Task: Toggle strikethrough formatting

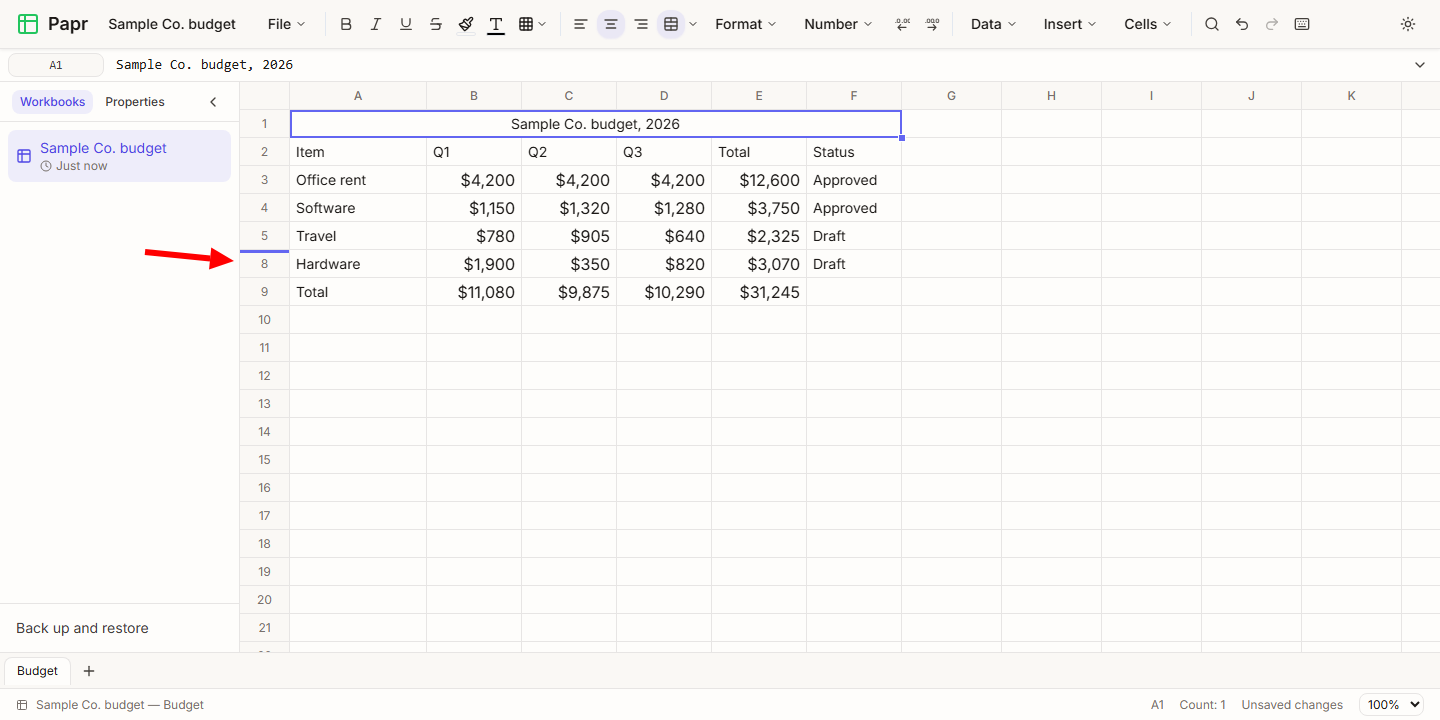Action: click(436, 24)
